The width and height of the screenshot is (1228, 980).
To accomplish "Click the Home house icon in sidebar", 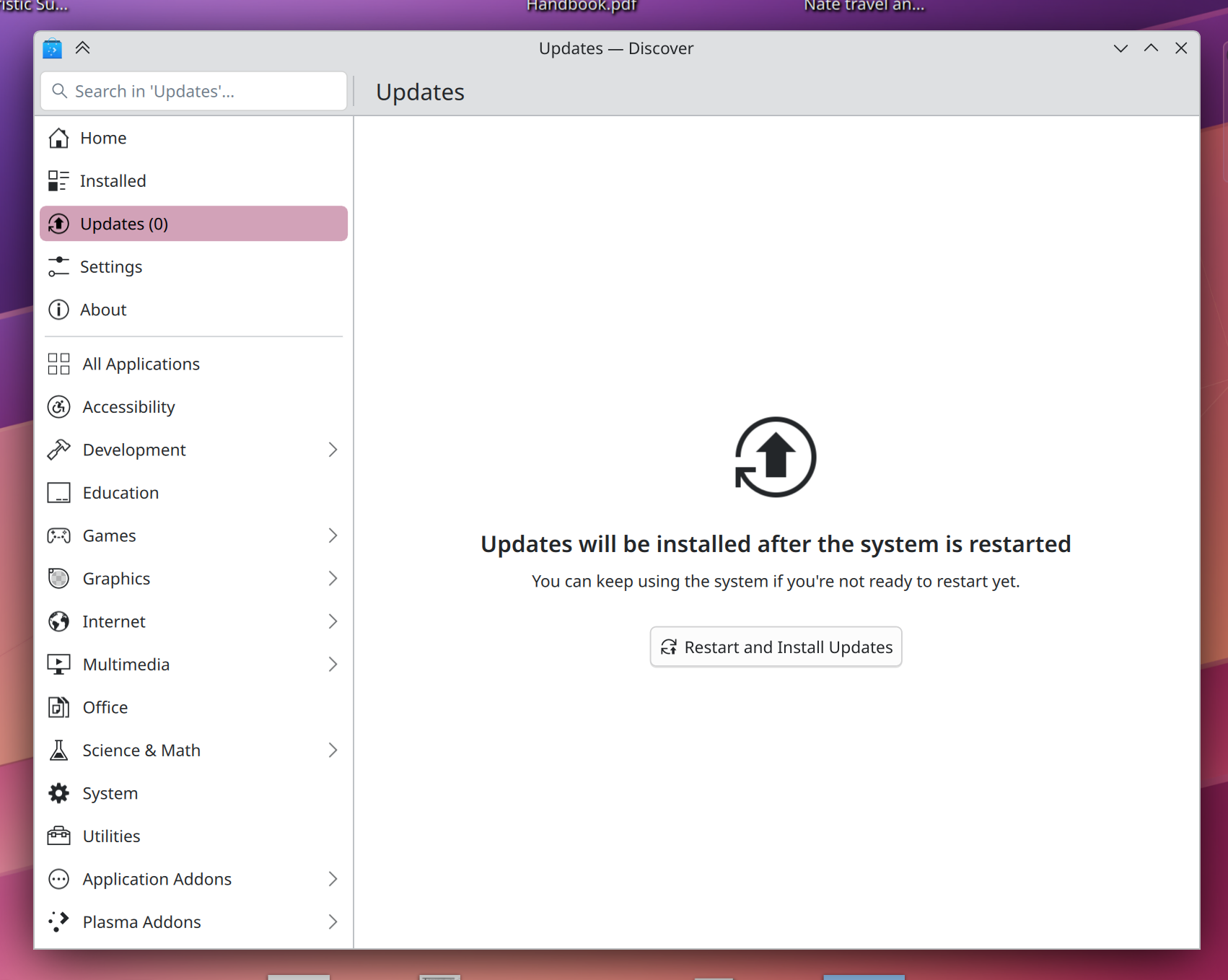I will pos(58,138).
